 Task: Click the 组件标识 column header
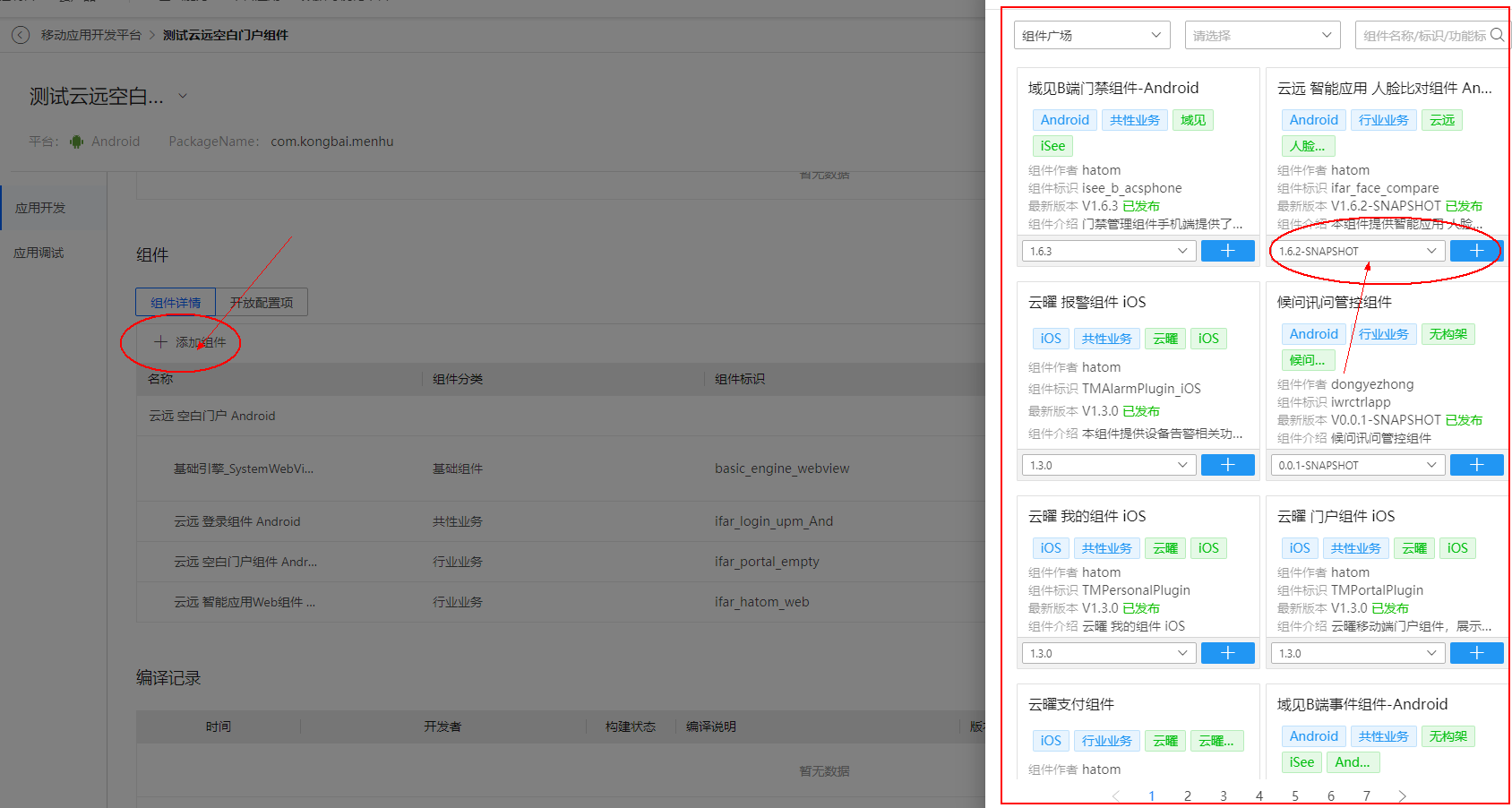740,379
